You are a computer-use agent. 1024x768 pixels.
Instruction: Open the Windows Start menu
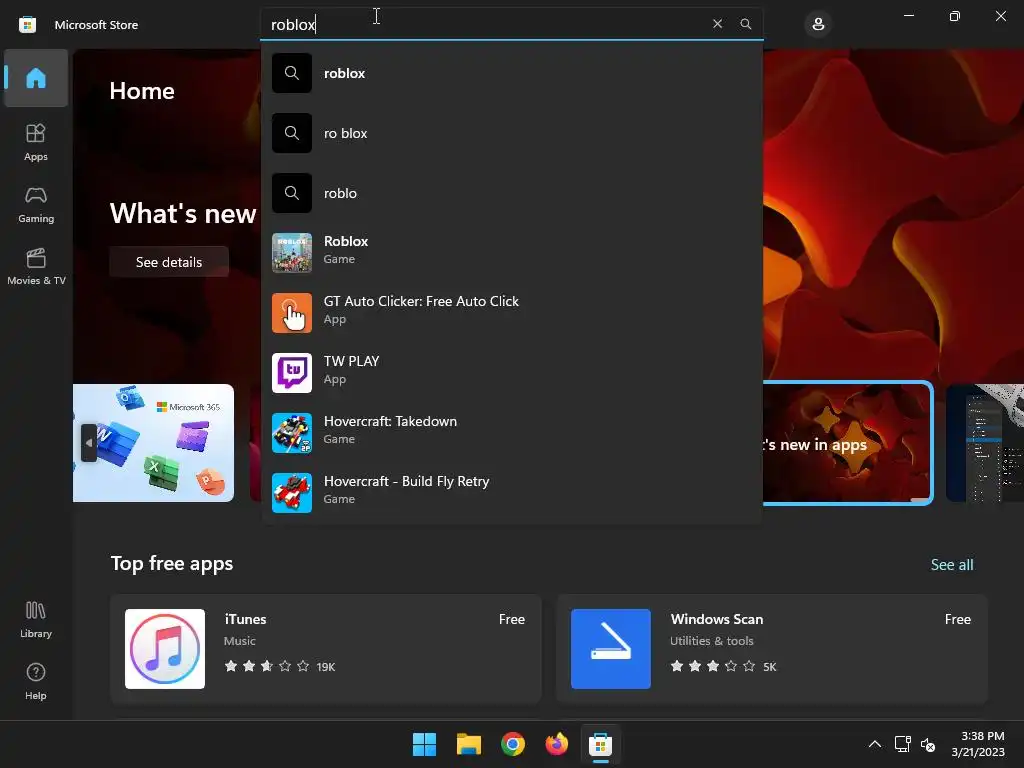424,744
